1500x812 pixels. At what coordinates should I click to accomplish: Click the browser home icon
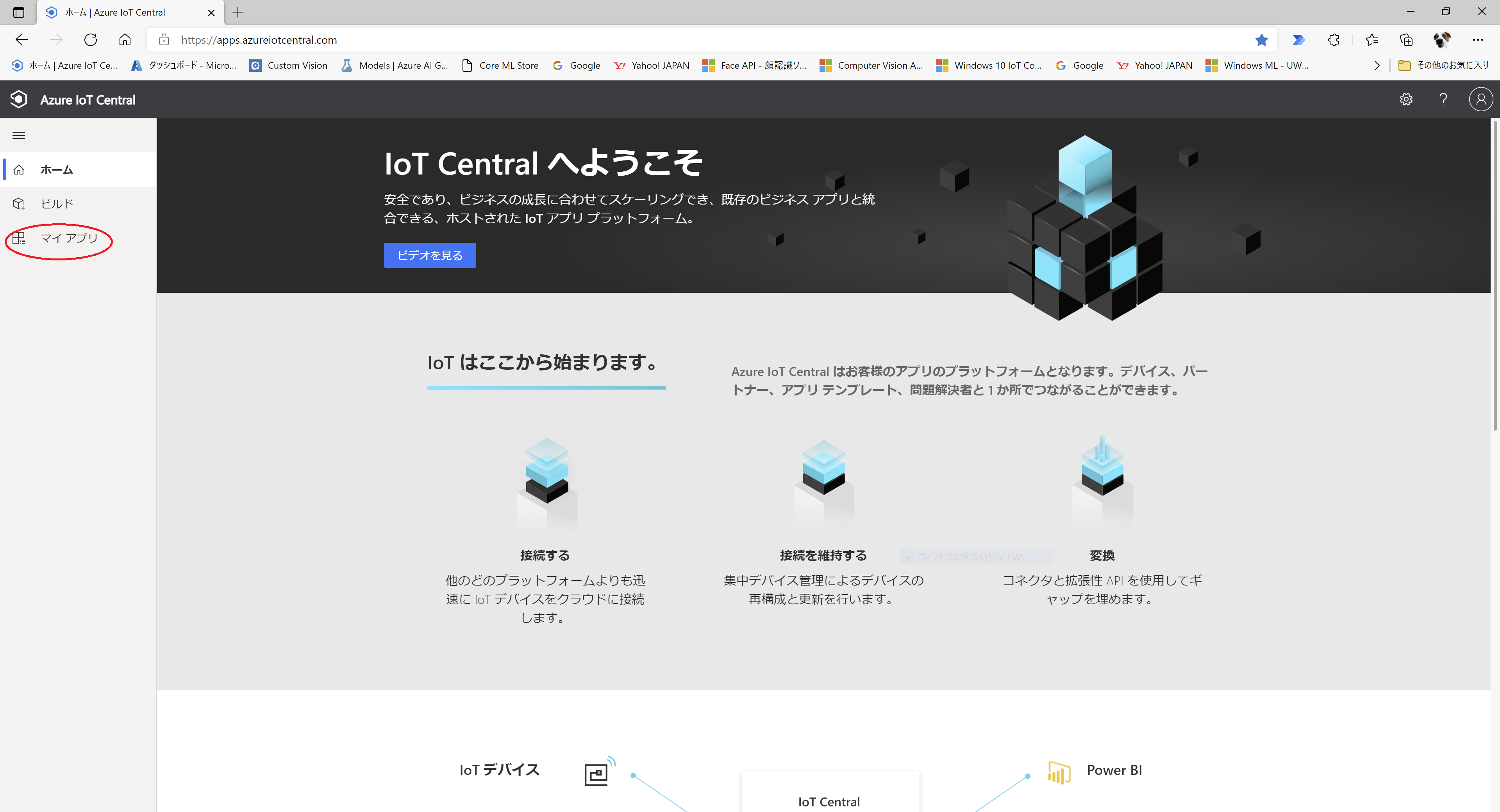click(x=125, y=39)
